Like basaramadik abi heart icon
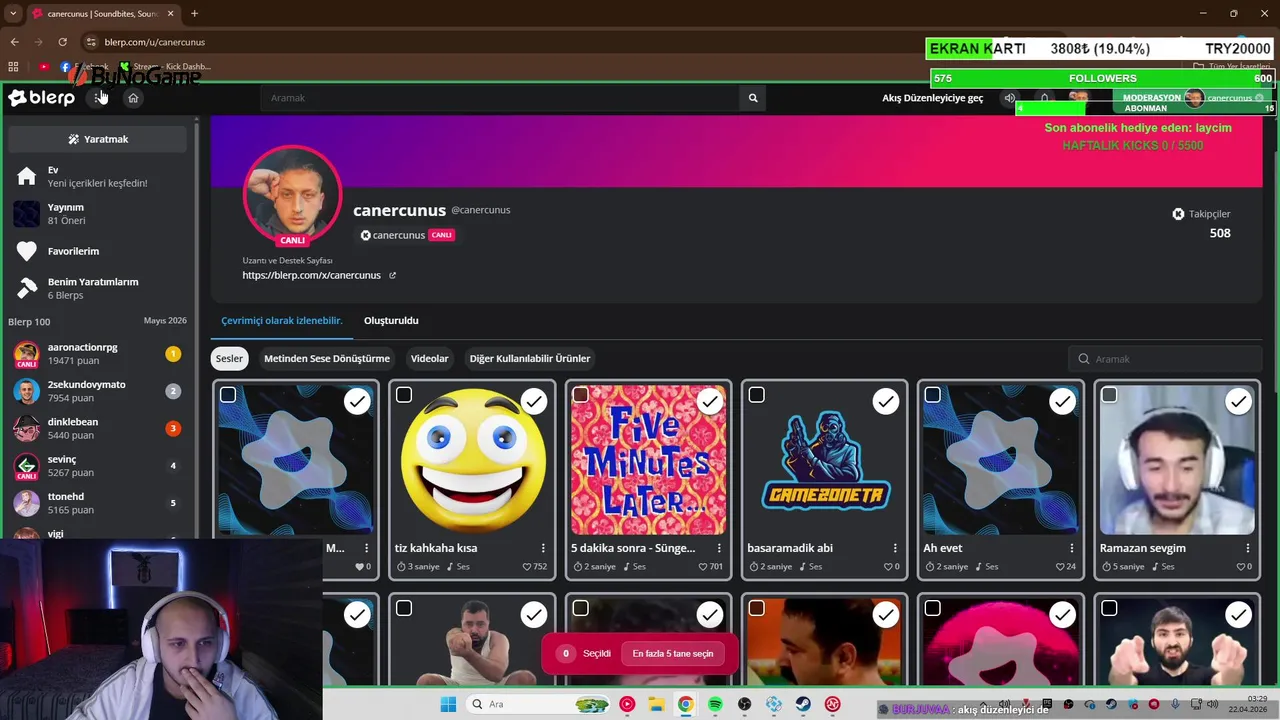Screen dimensions: 1280x720 coord(889,567)
